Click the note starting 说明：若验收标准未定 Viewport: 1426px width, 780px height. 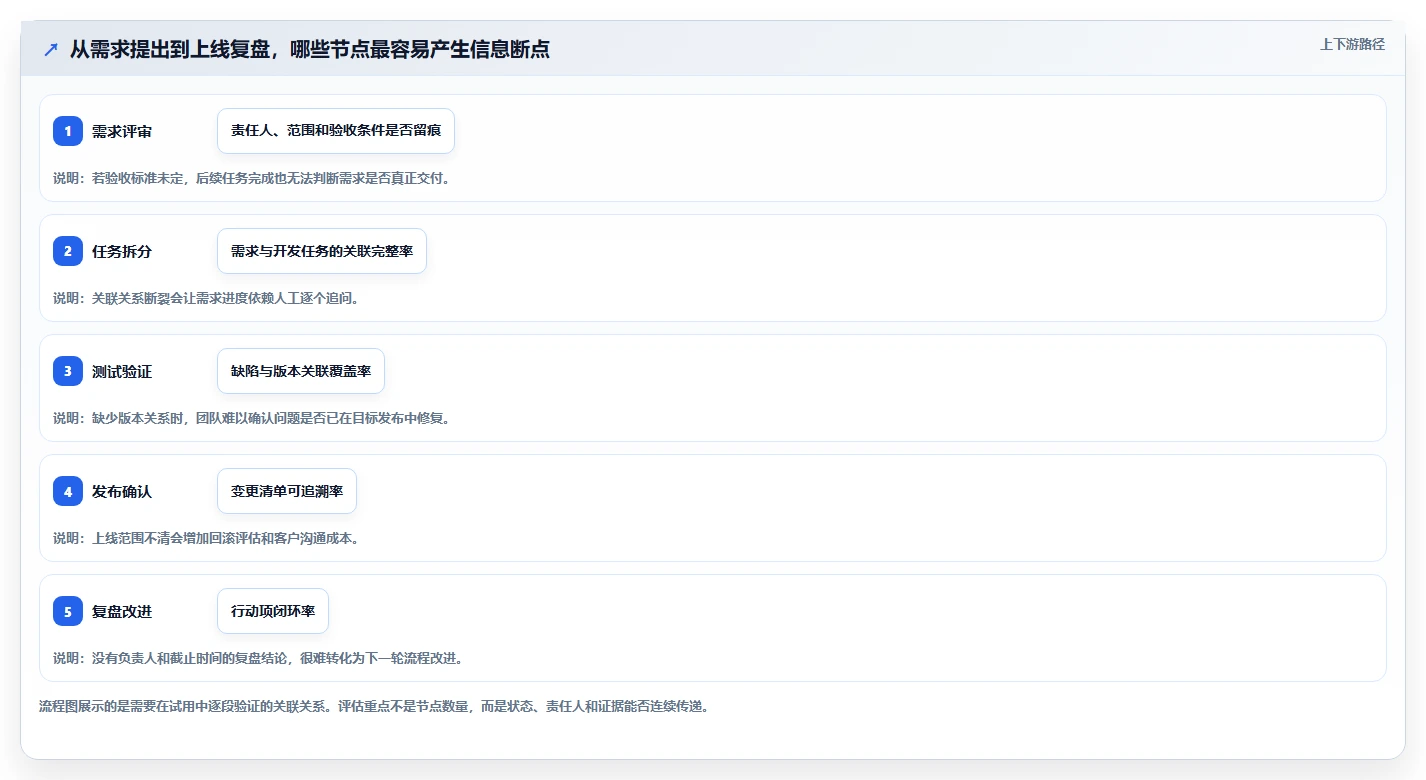251,178
